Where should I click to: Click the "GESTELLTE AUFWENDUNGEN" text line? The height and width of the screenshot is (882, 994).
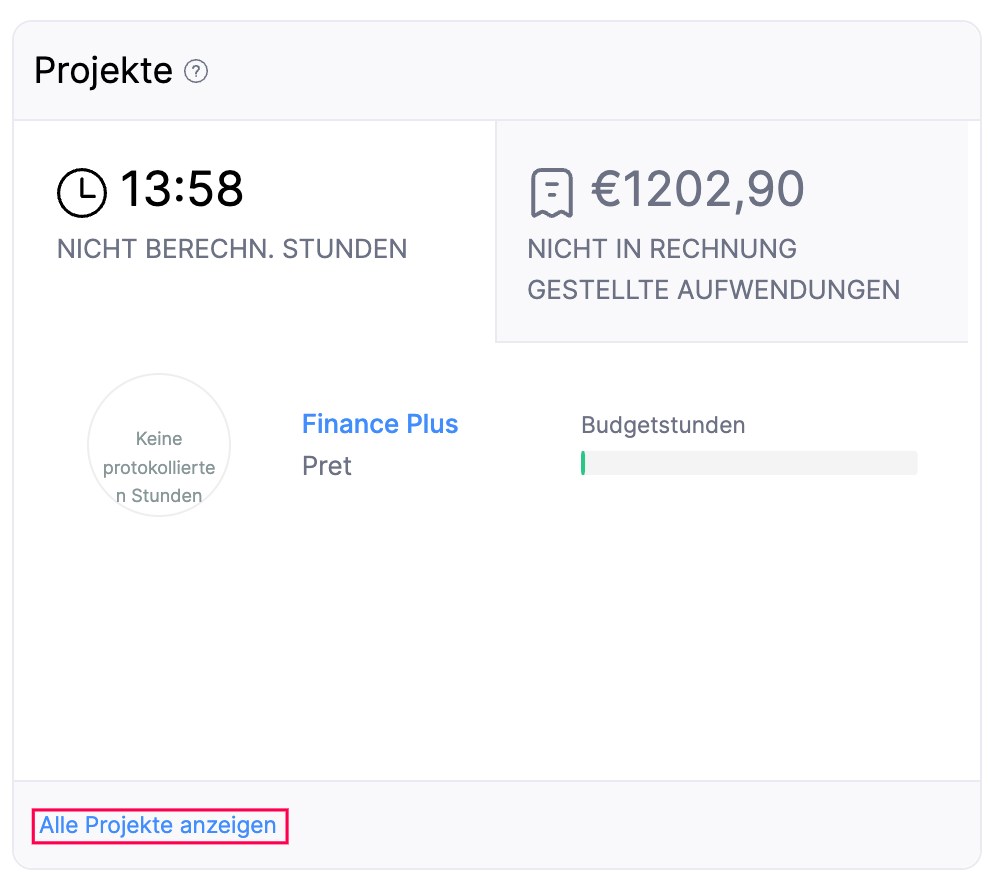click(714, 290)
